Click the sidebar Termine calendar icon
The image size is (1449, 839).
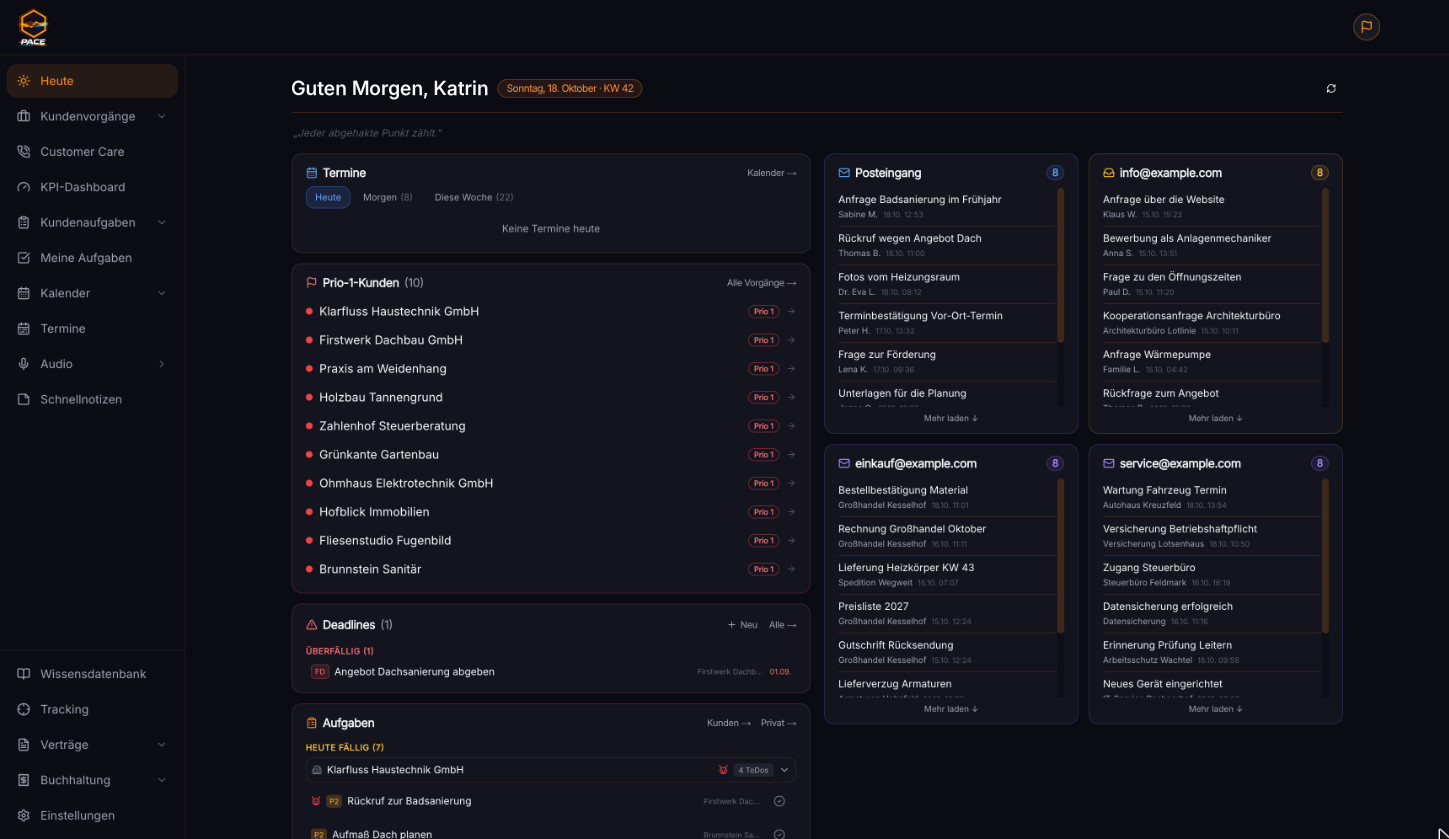click(x=24, y=329)
